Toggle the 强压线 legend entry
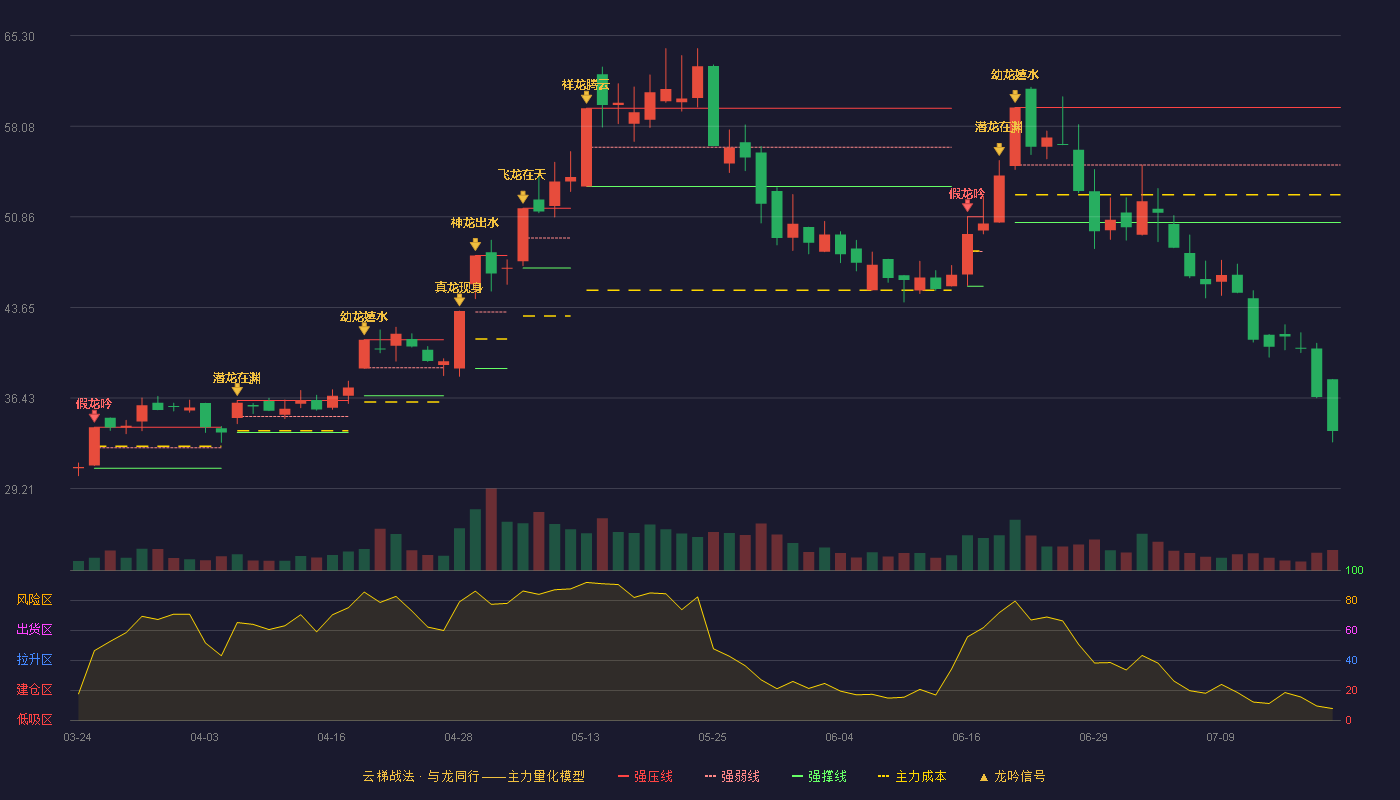1400x800 pixels. 645,776
